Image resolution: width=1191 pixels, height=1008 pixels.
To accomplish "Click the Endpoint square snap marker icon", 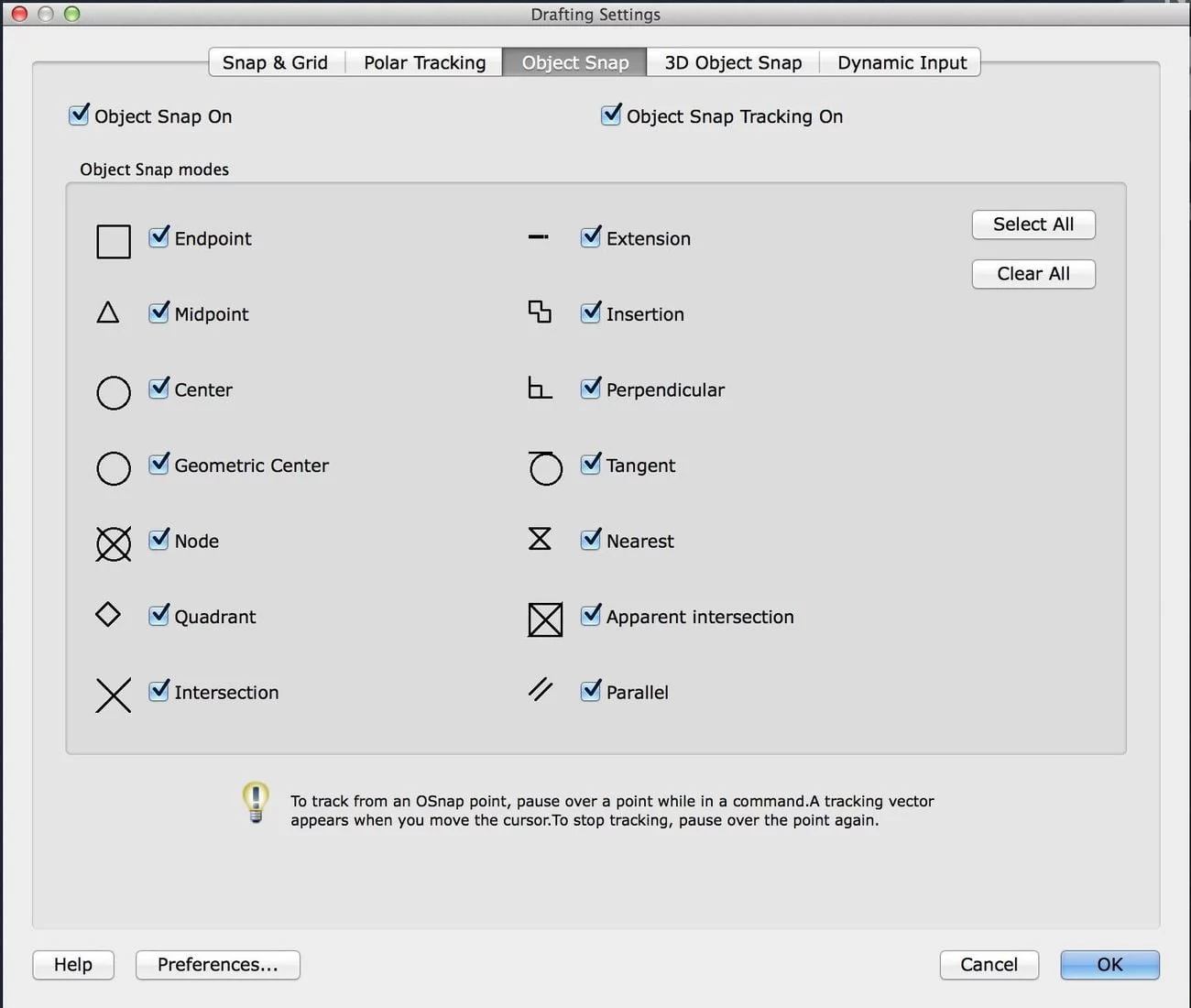I will (x=114, y=242).
